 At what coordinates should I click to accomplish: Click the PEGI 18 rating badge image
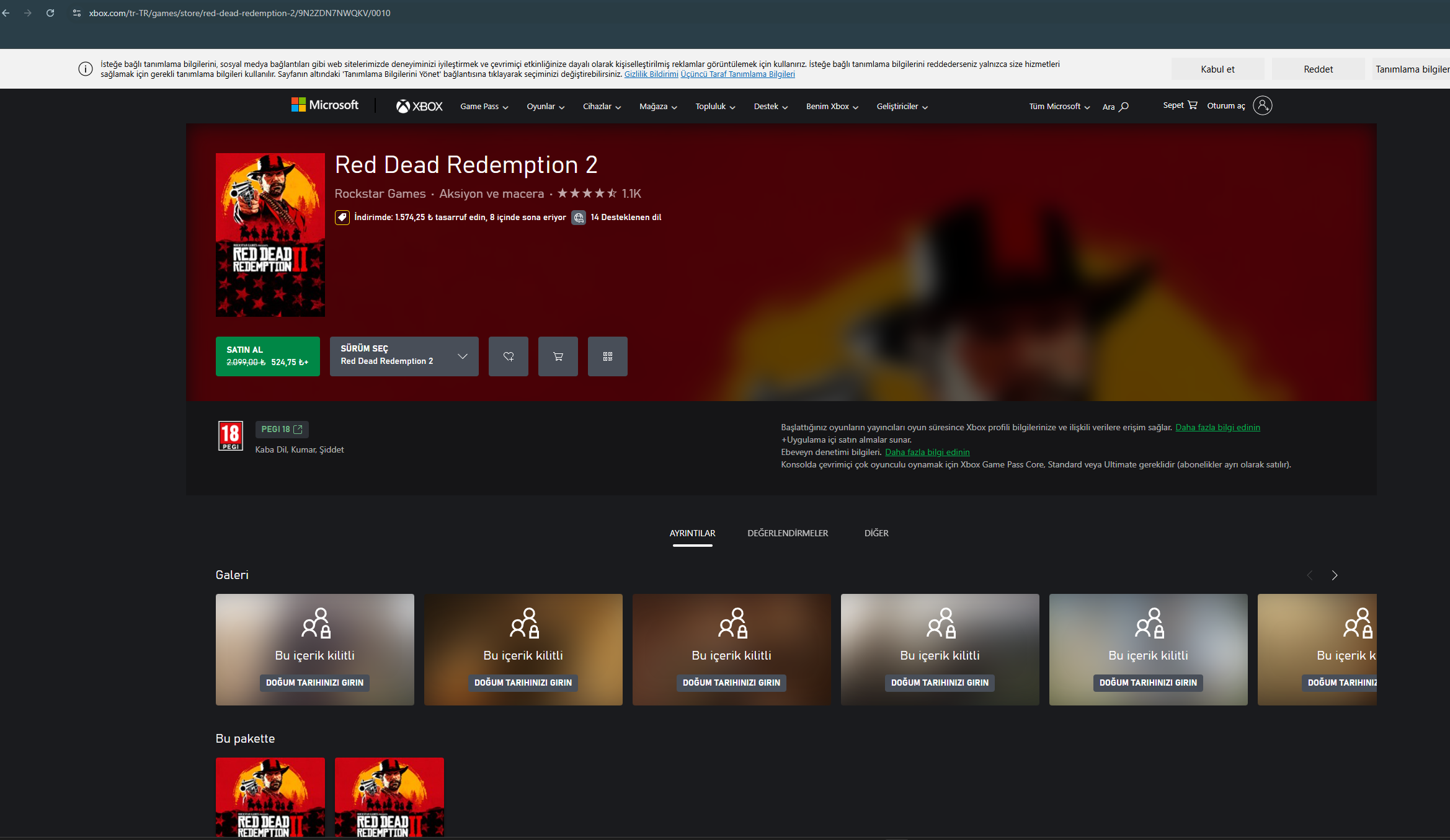(231, 436)
